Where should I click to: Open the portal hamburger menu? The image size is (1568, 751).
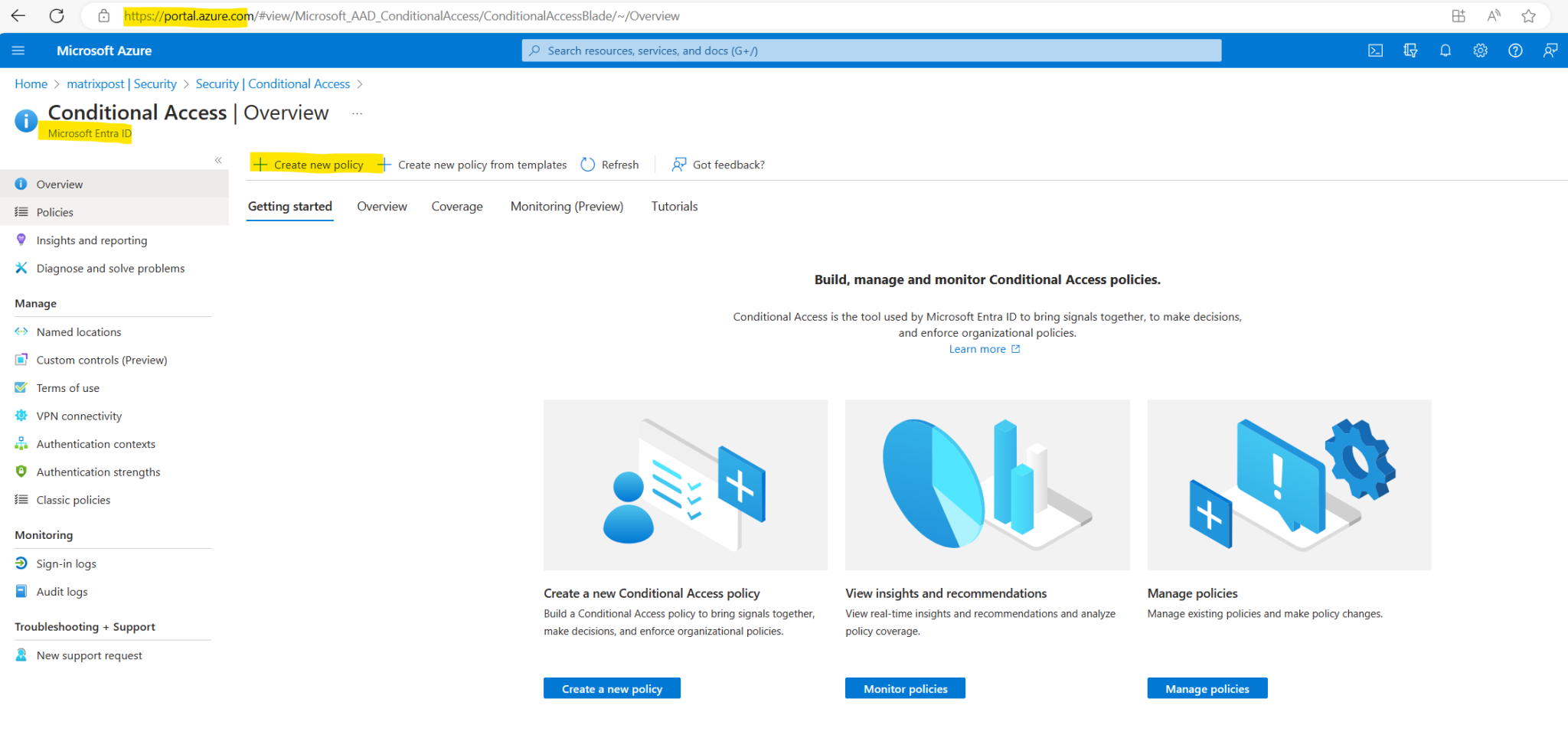[18, 50]
